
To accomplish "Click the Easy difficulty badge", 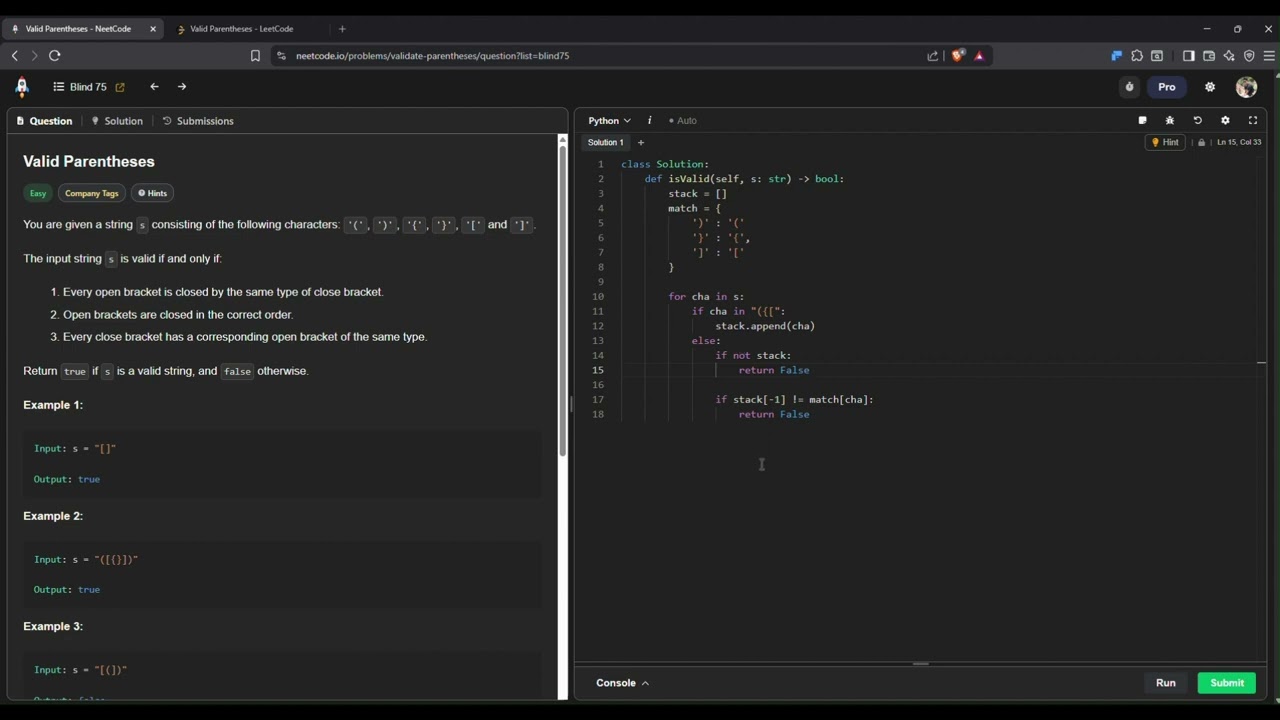I will (x=38, y=193).
